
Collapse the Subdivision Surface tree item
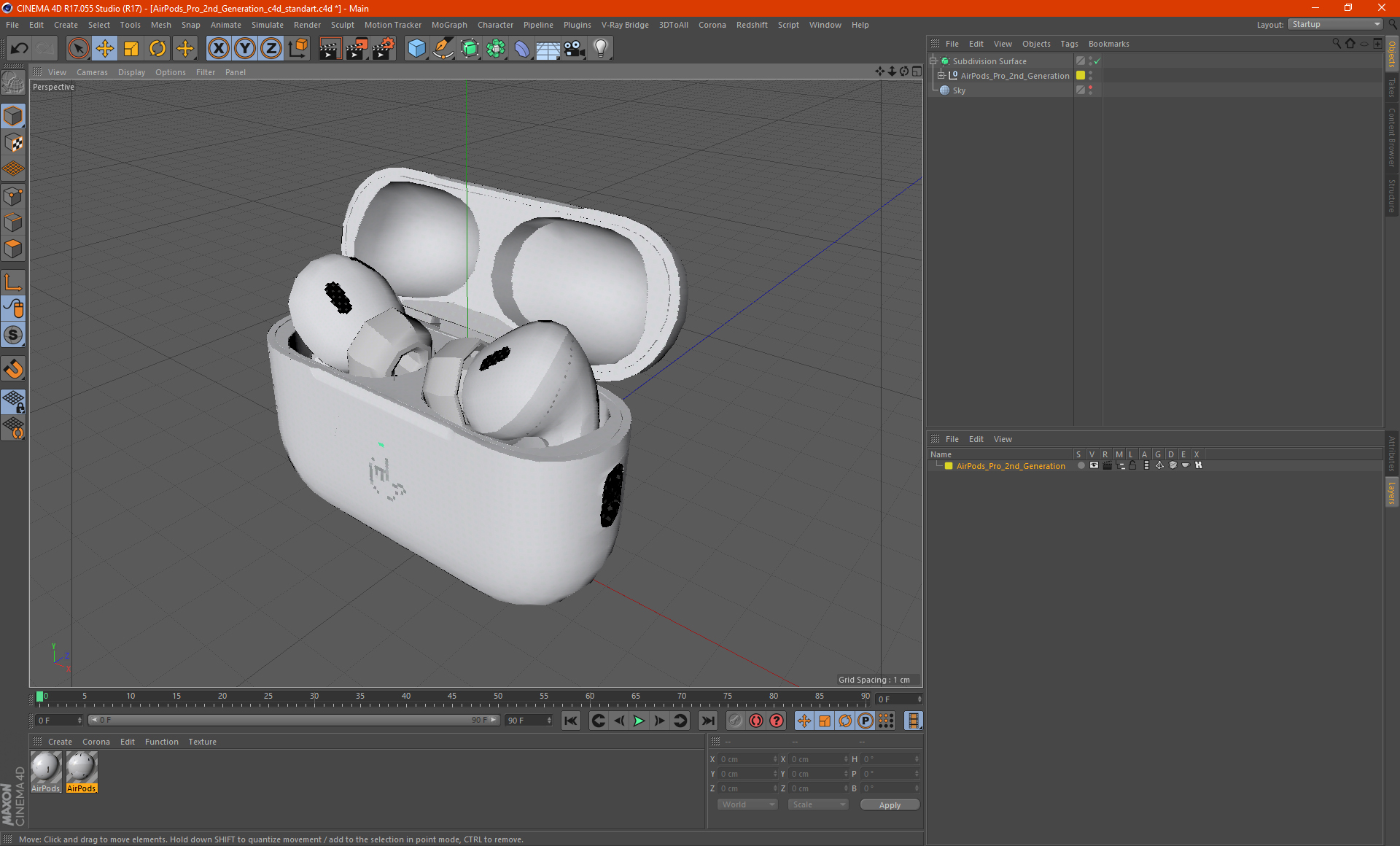(x=933, y=61)
